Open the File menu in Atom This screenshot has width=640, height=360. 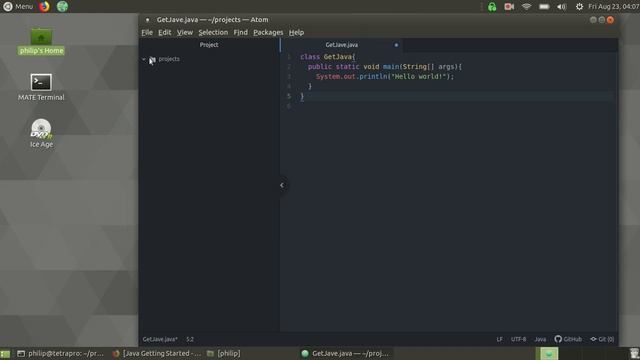click(x=147, y=32)
